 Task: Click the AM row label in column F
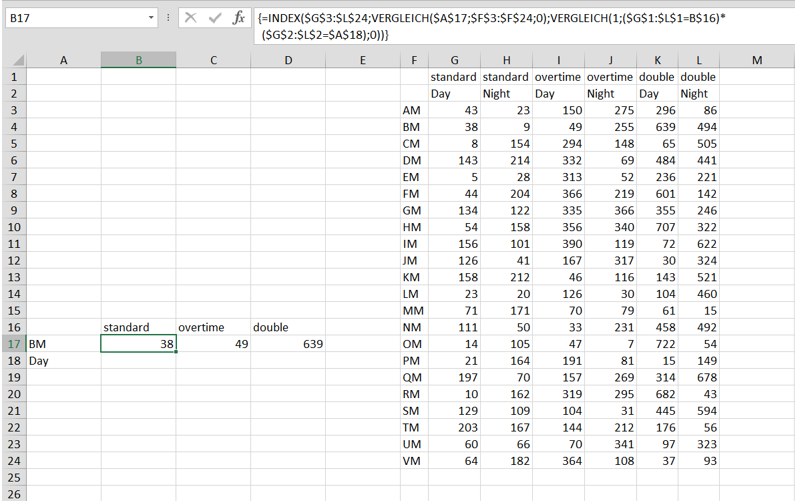point(414,110)
